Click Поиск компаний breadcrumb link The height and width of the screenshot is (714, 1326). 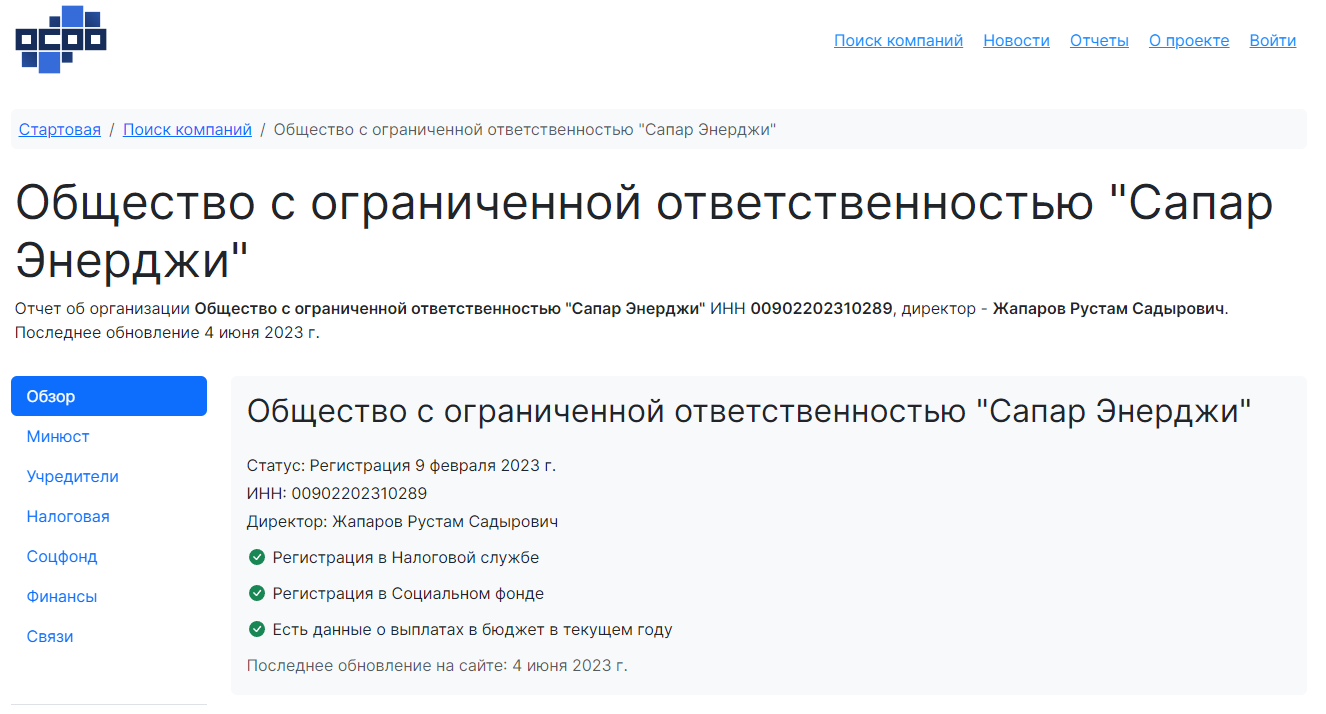pos(187,129)
